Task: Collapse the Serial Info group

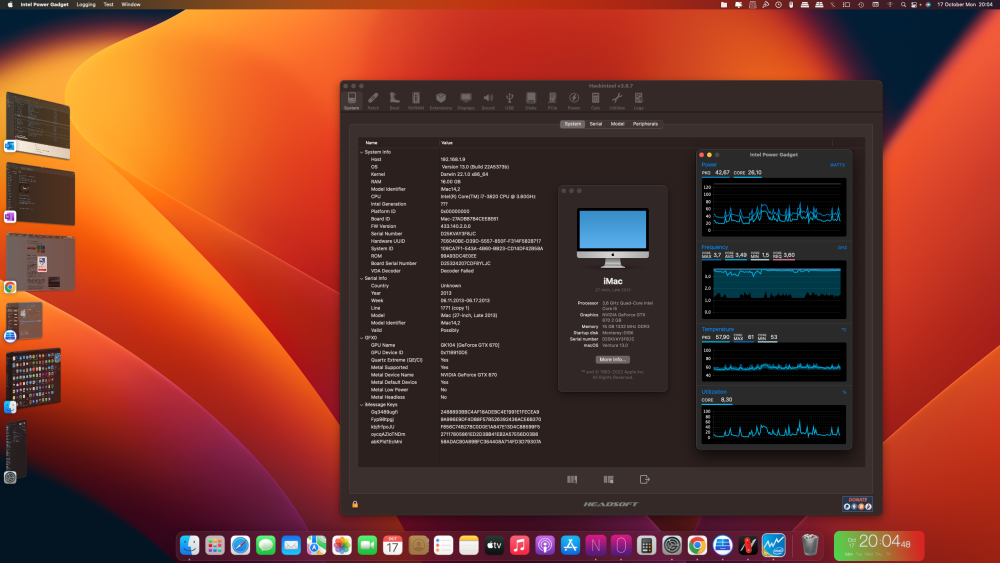Action: [362, 279]
